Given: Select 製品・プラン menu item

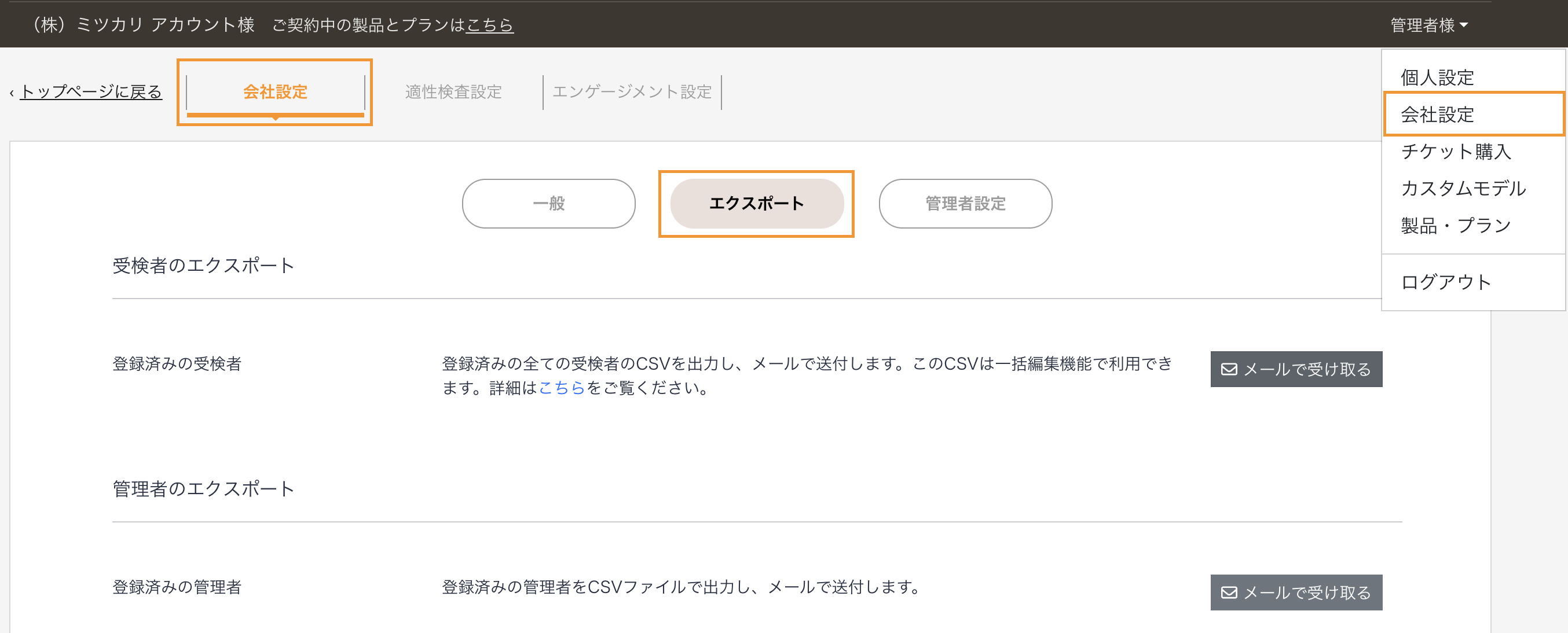Looking at the screenshot, I should pos(1456,226).
